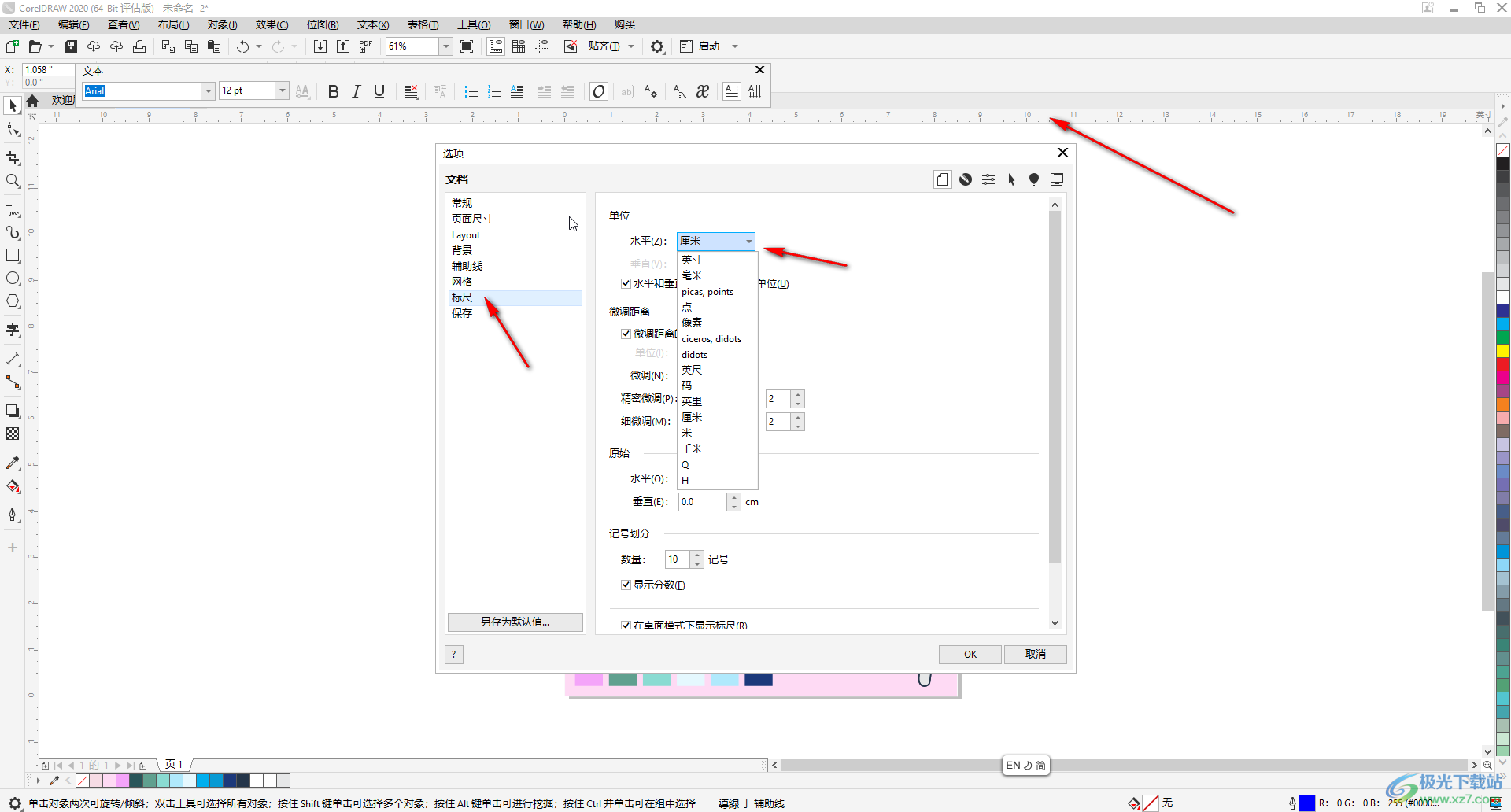Click the 数量 tick count field
The width and height of the screenshot is (1511, 812).
click(x=678, y=559)
